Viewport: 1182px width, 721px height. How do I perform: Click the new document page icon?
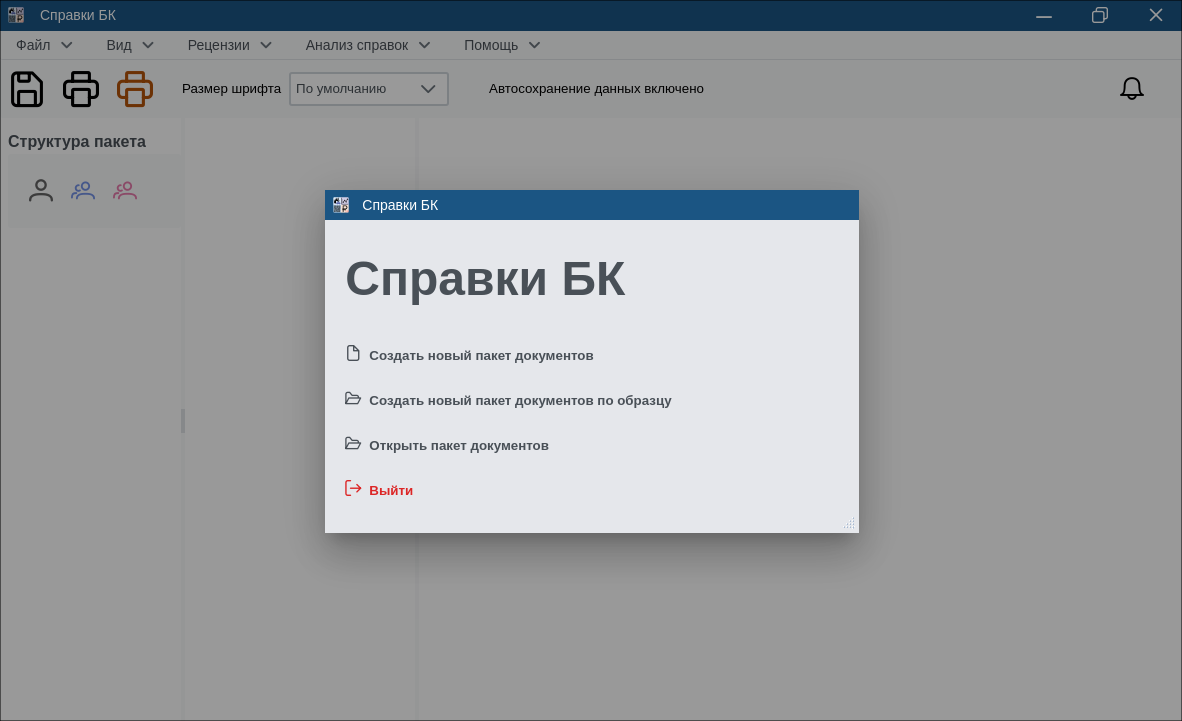click(x=353, y=354)
